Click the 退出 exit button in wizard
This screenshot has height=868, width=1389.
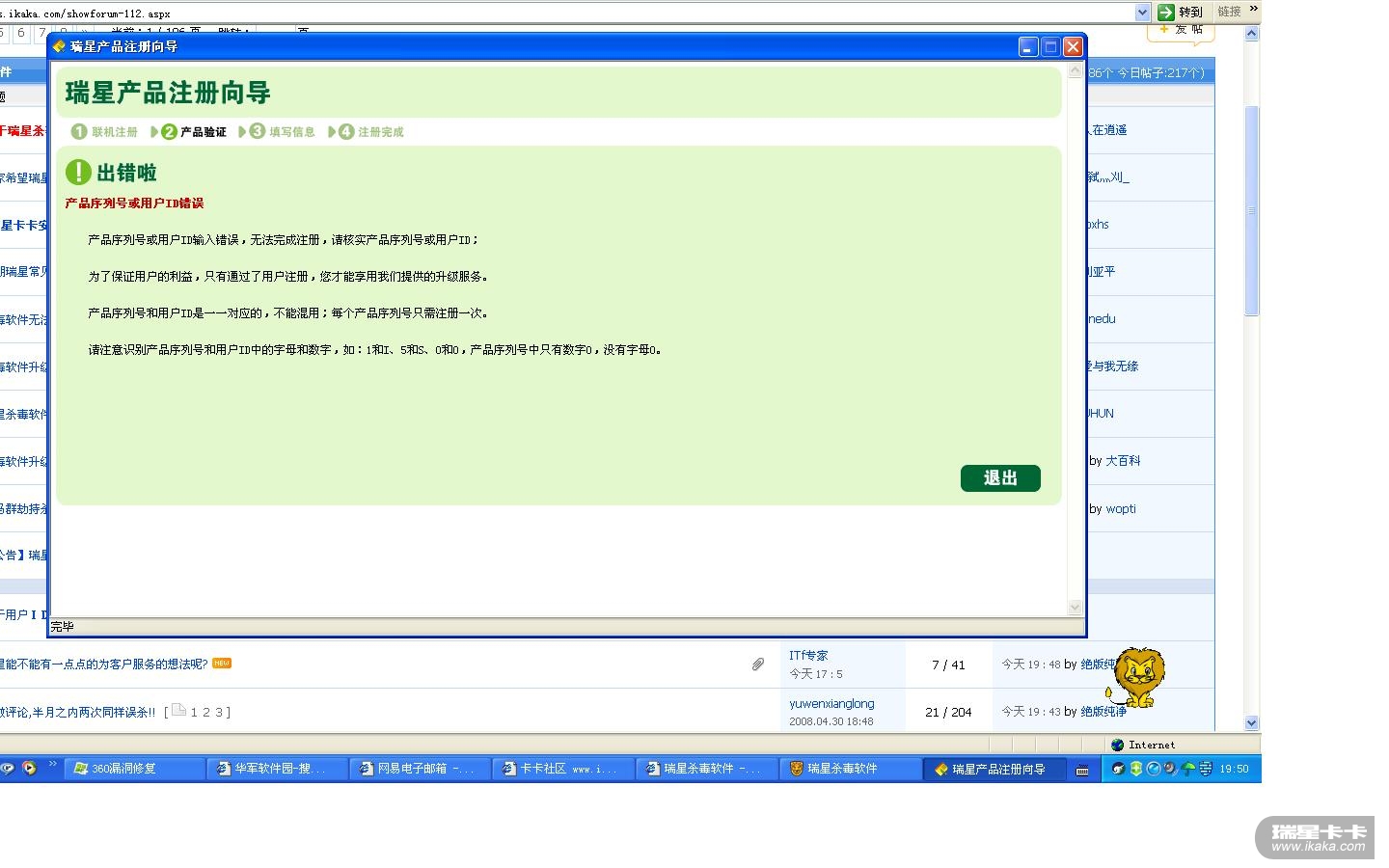(x=1000, y=478)
